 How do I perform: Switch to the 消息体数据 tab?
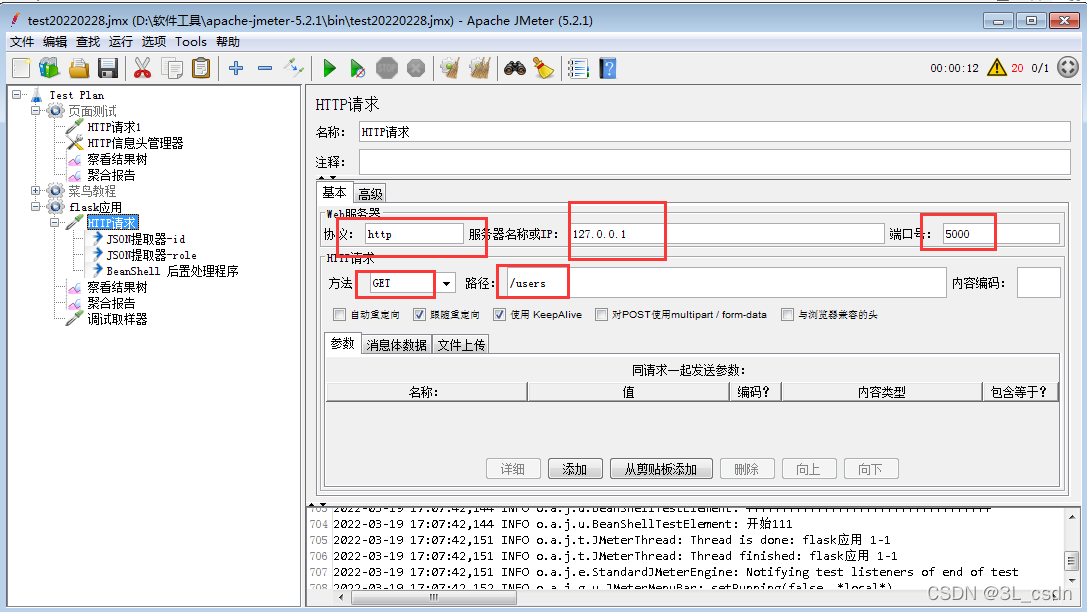click(x=397, y=344)
